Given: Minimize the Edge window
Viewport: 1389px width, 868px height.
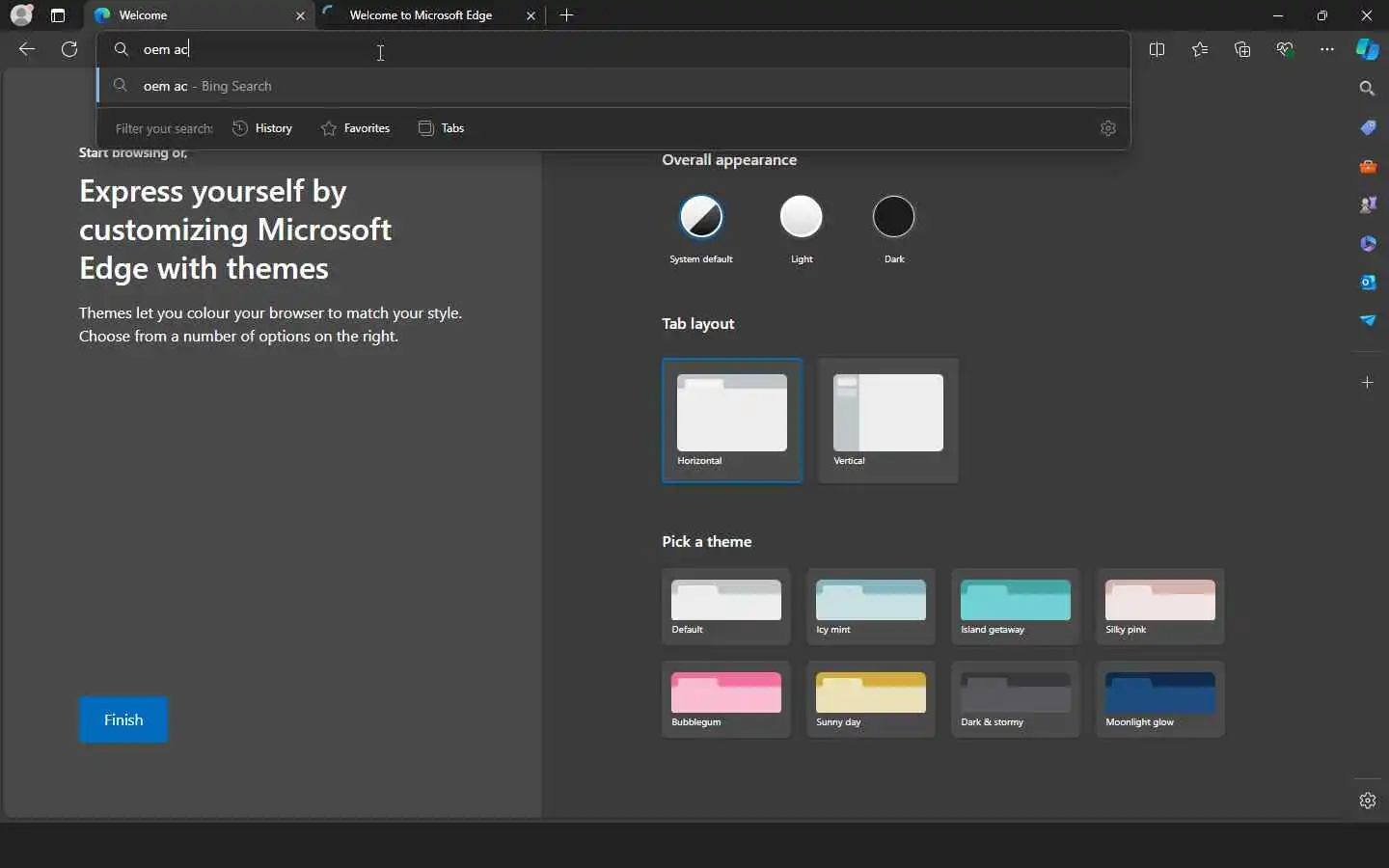Looking at the screenshot, I should [1278, 15].
